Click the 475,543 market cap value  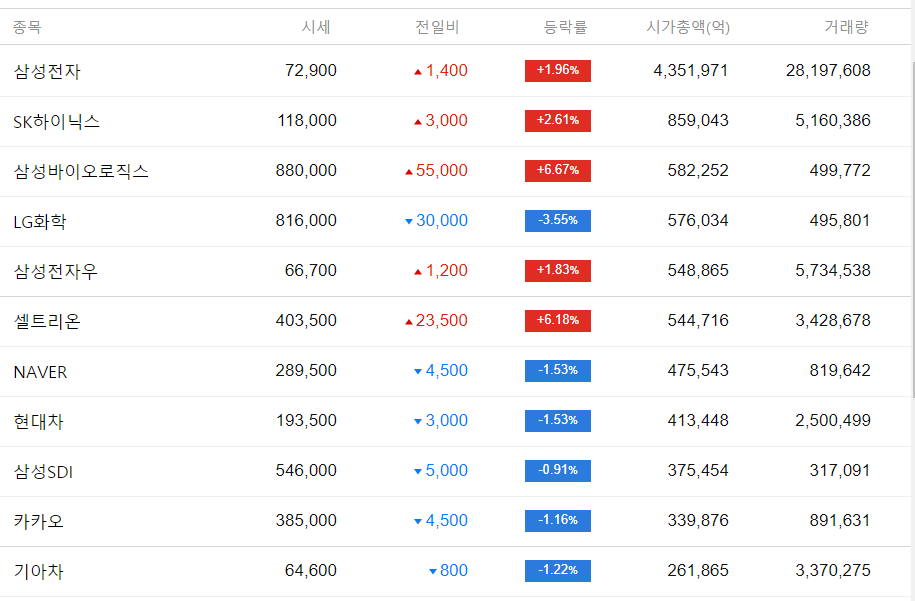click(698, 371)
